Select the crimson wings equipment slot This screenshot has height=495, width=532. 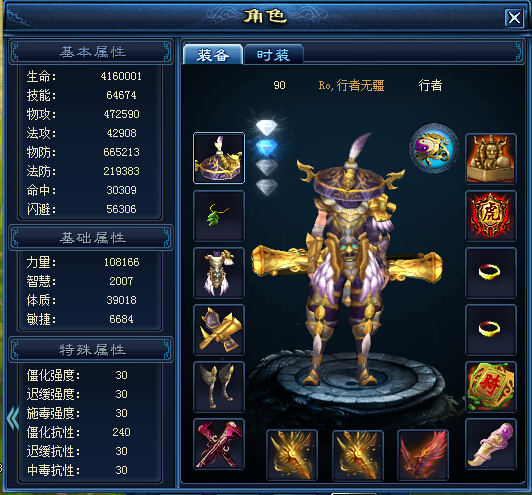pyautogui.click(x=423, y=455)
